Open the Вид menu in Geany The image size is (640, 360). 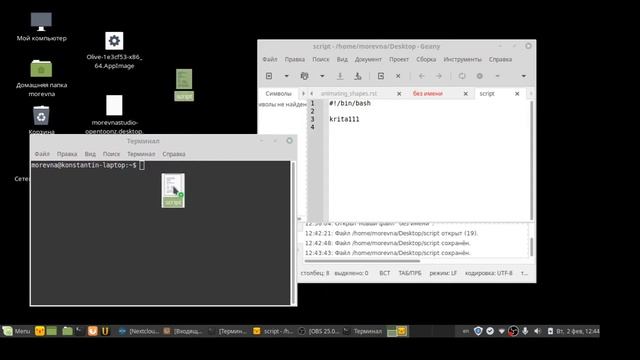point(342,59)
